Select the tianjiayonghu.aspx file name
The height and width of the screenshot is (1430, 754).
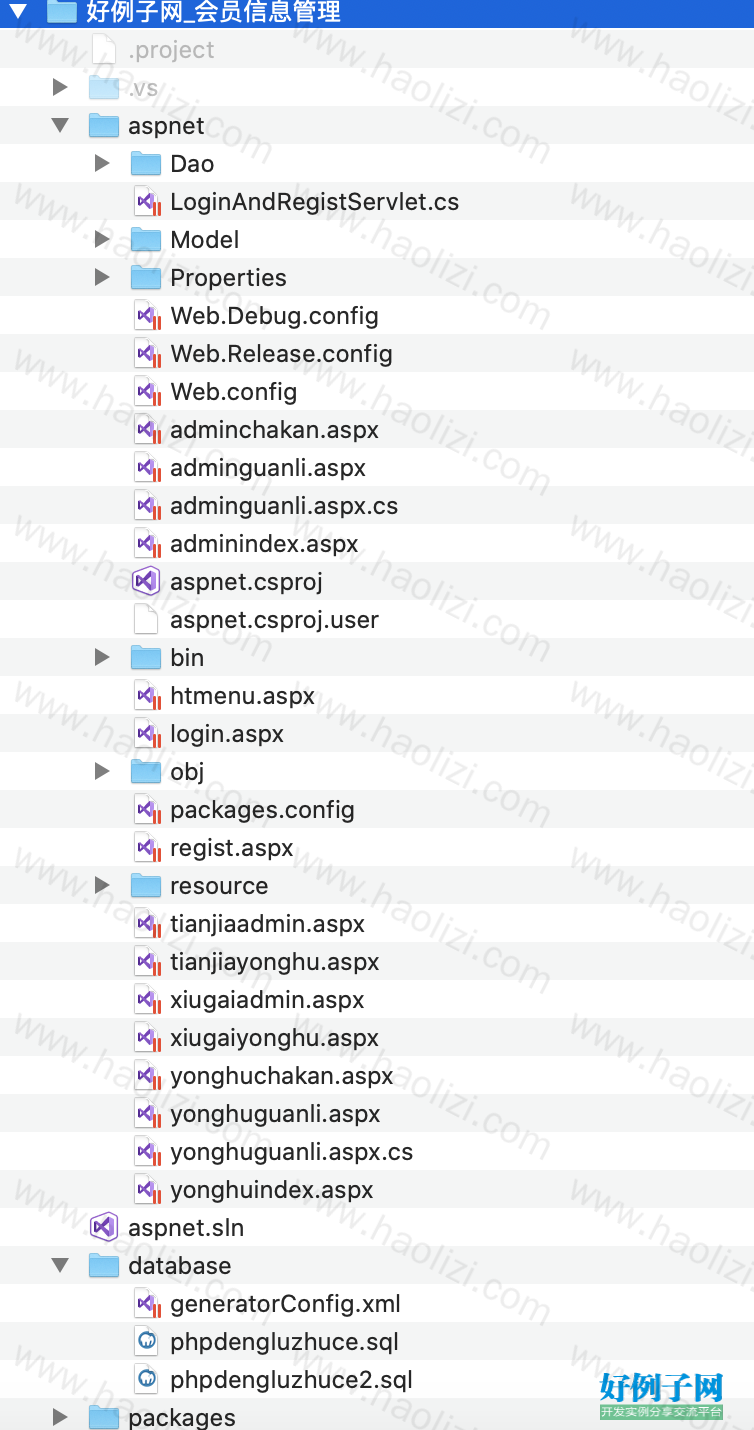click(x=275, y=962)
